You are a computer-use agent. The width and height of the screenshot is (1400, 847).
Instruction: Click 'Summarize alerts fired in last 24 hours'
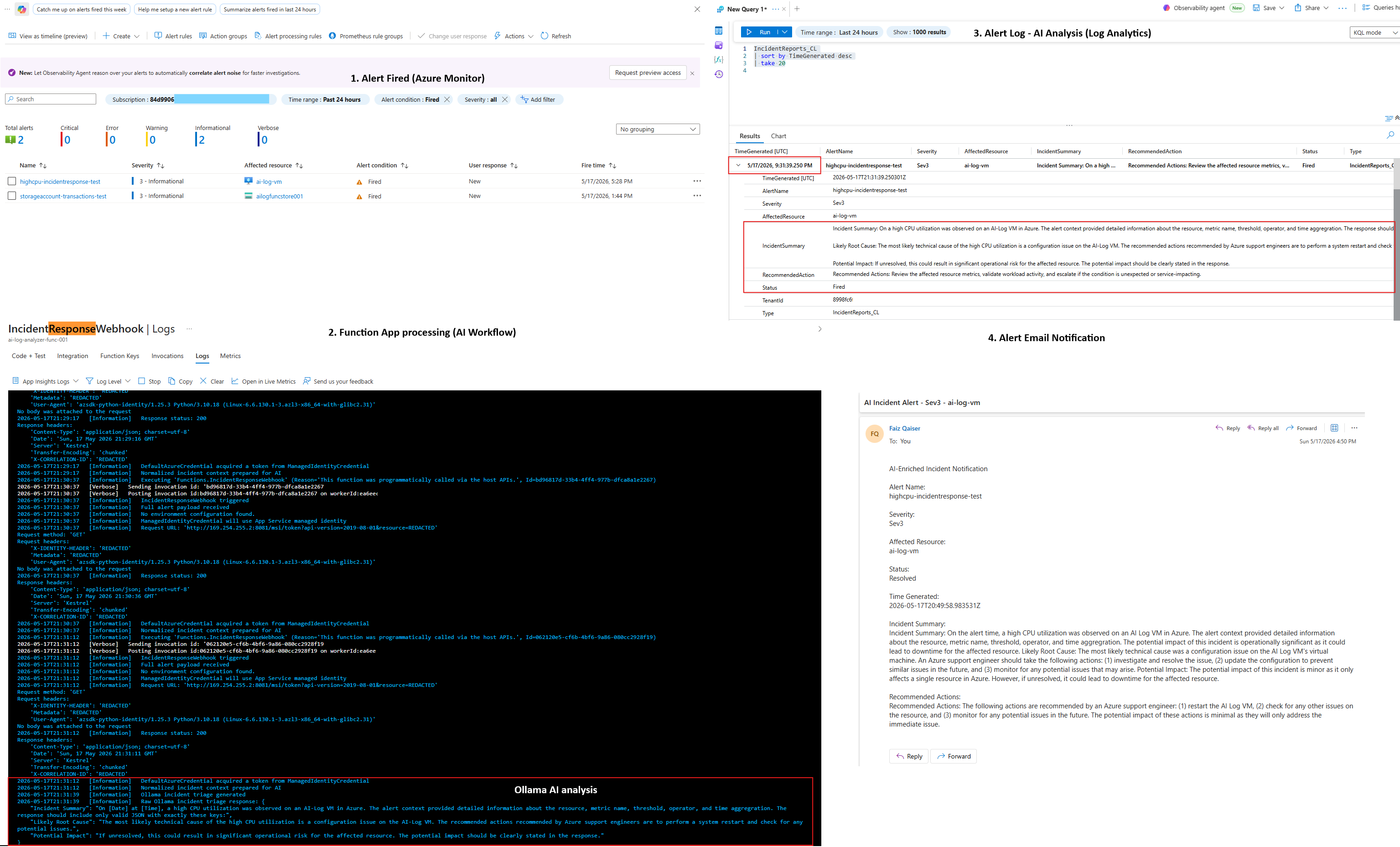pos(270,9)
